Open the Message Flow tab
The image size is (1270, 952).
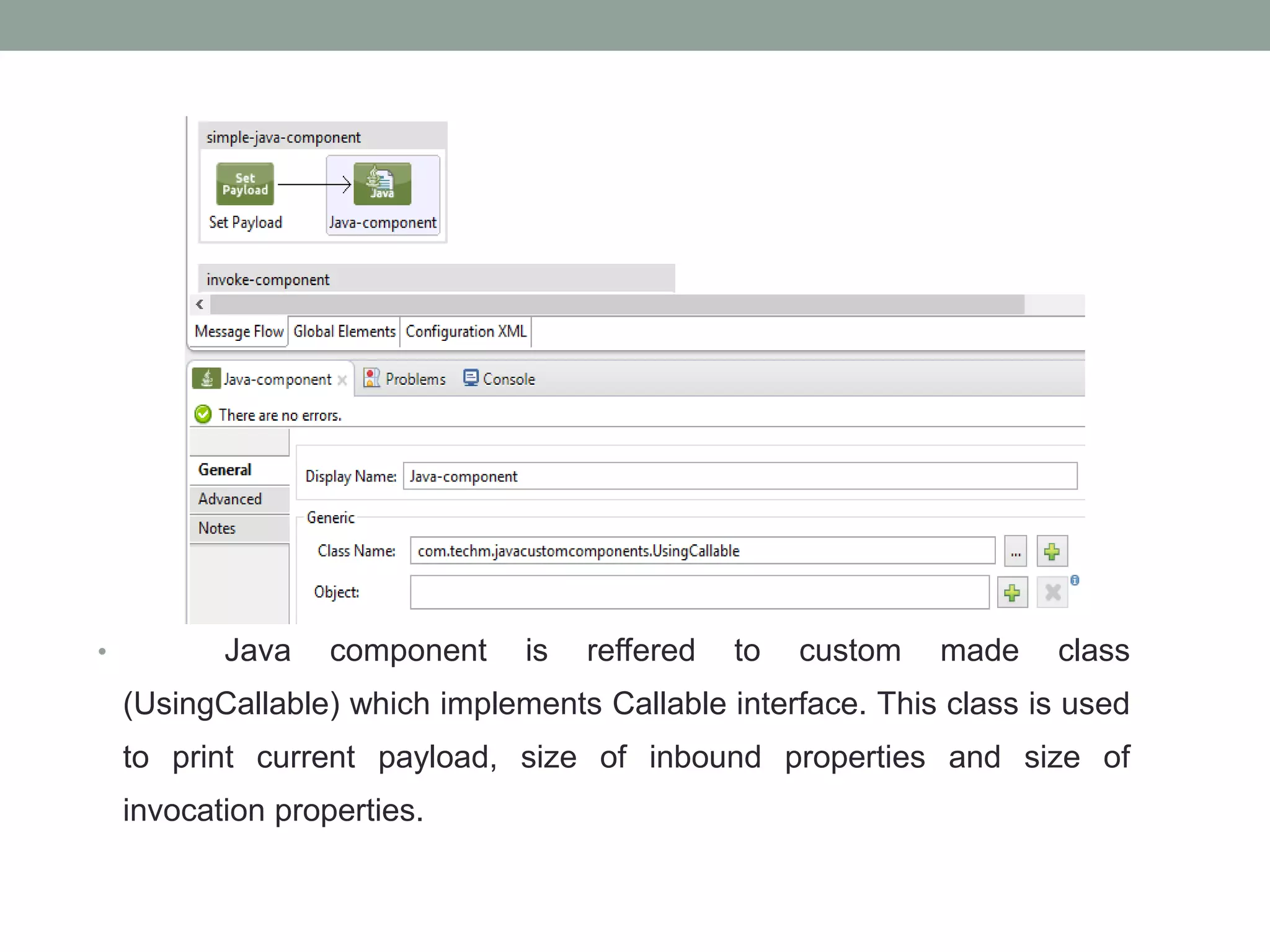[239, 332]
